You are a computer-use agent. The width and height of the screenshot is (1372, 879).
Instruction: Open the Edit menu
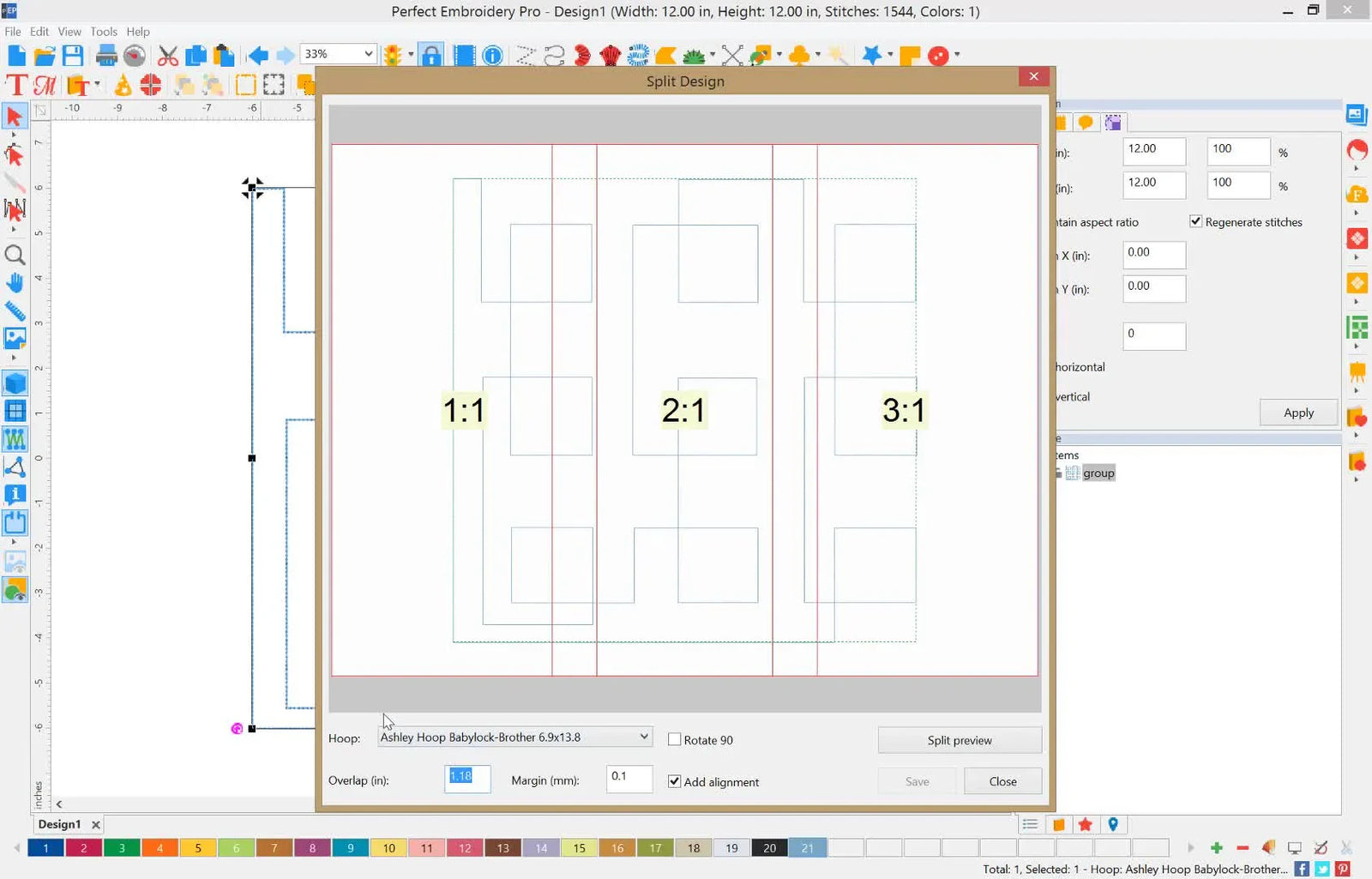(x=39, y=32)
